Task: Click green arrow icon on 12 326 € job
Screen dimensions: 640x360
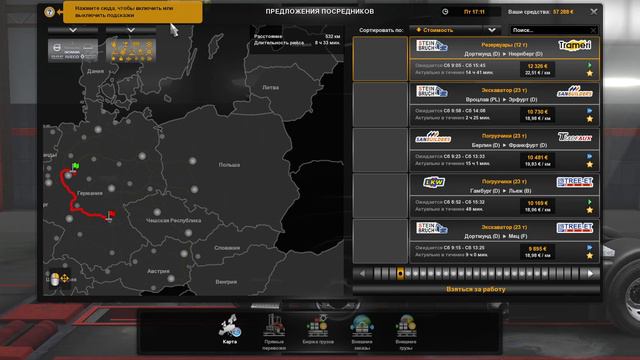Action: click(x=589, y=65)
